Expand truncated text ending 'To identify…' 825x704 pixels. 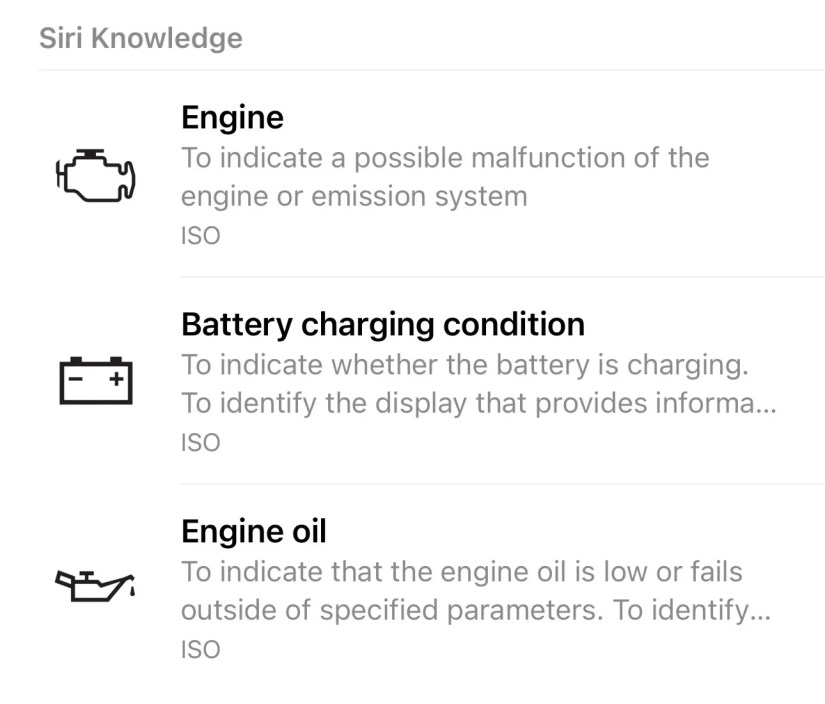(475, 610)
